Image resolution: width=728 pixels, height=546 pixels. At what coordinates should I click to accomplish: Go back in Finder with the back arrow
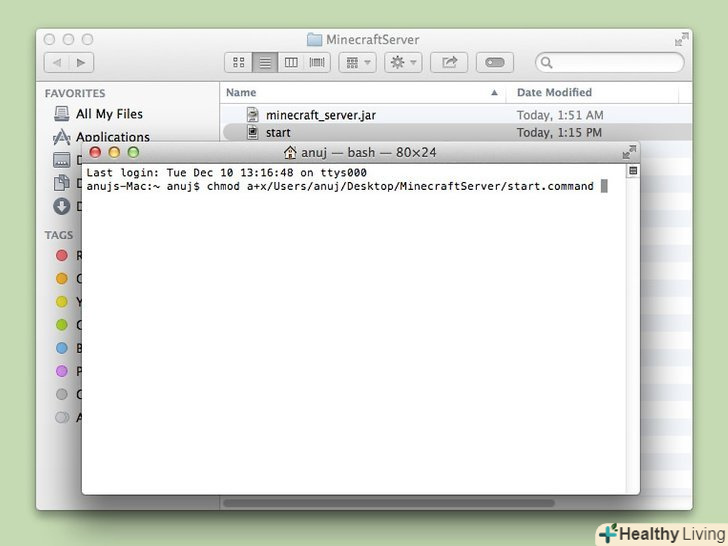point(57,63)
